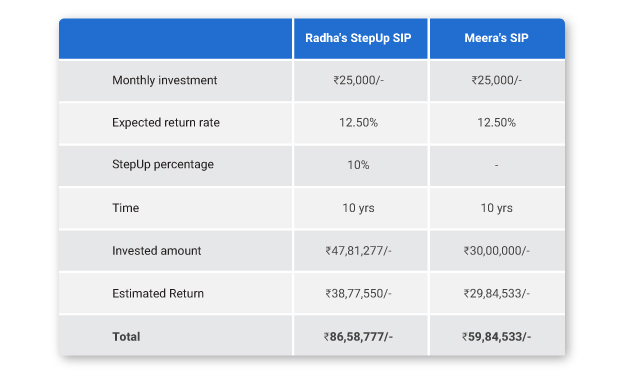This screenshot has width=629, height=379.
Task: Select the StepUp percentage row label
Action: (x=163, y=164)
